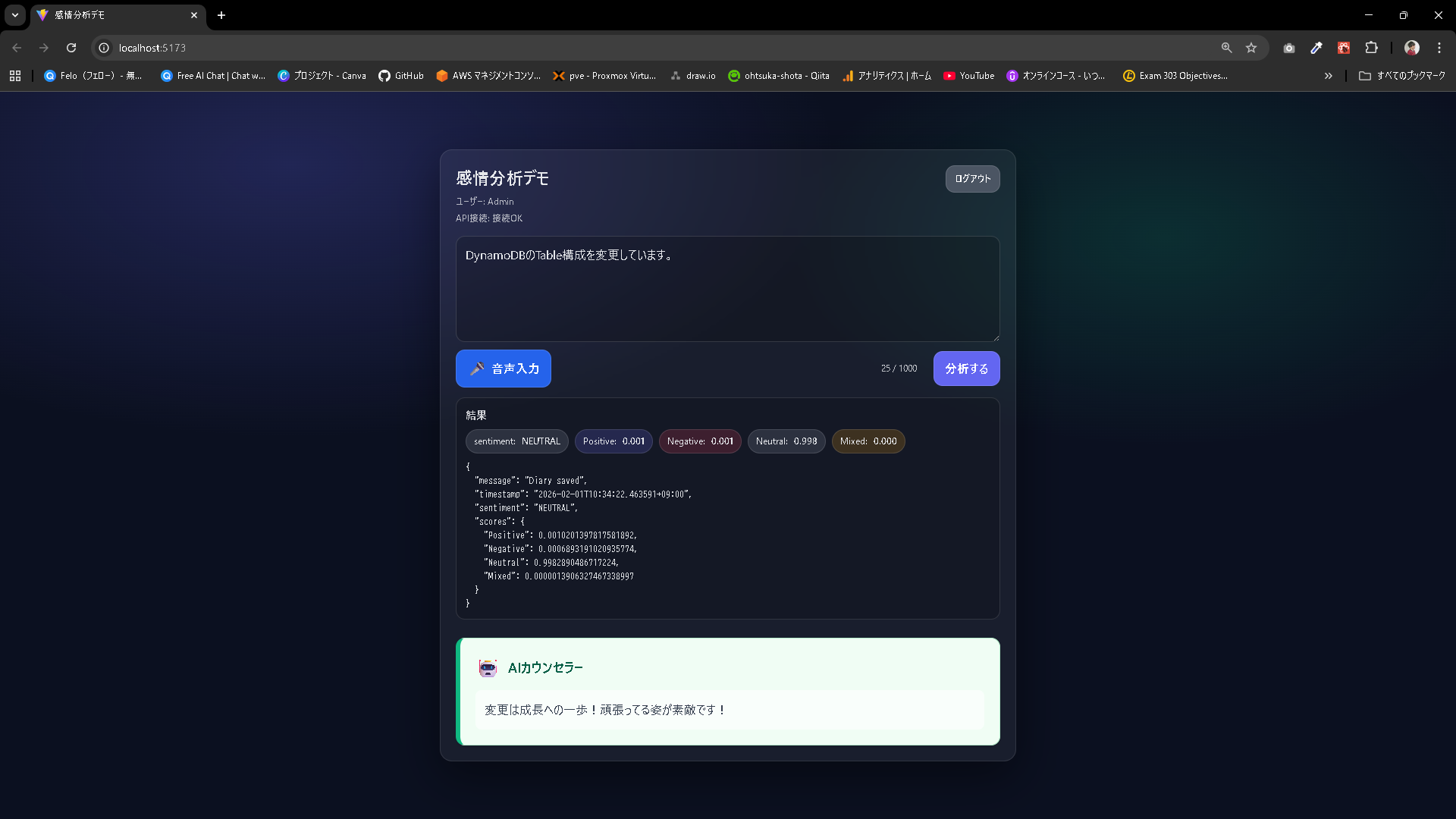Open the YouTube bookmark
The image size is (1456, 819).
click(968, 76)
